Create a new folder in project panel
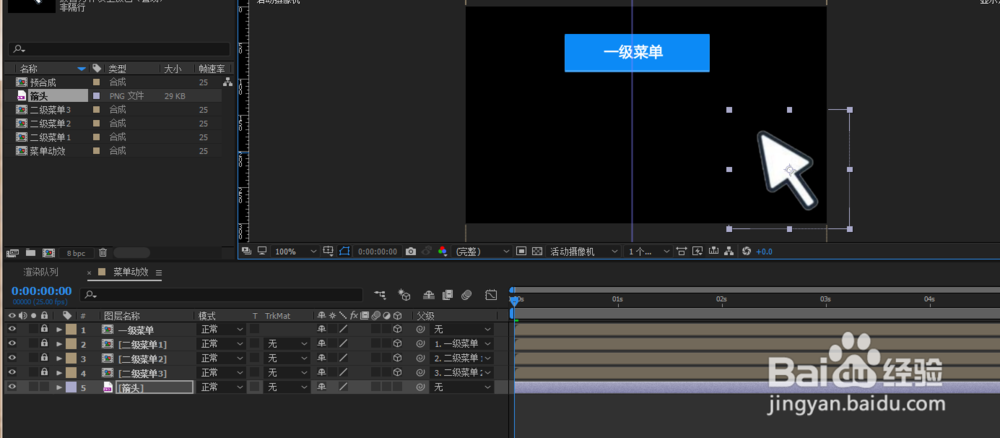 pos(30,253)
